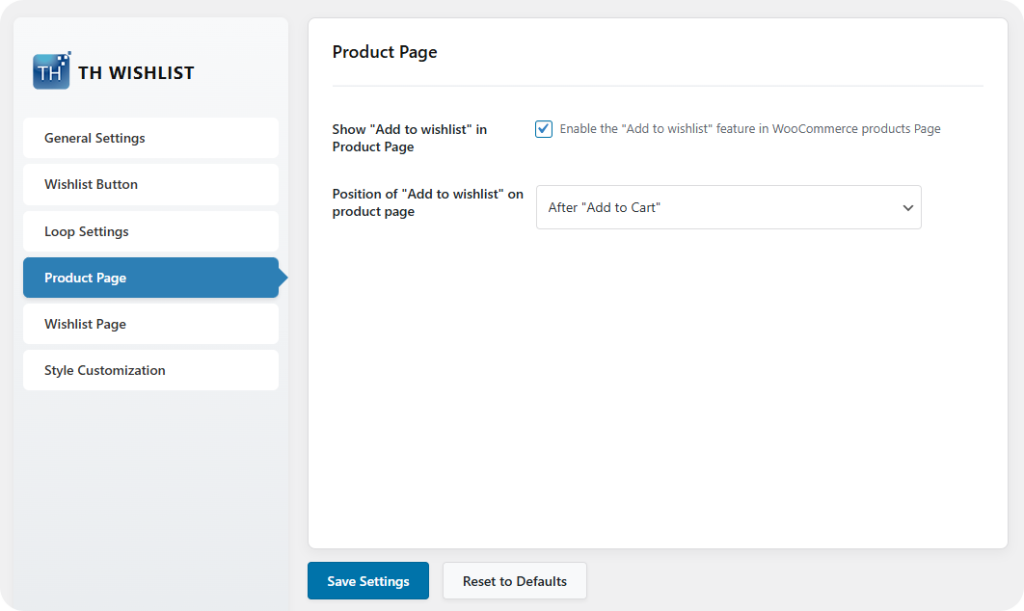This screenshot has width=1024, height=611.
Task: Open the Wishlist Button settings tab
Action: [150, 184]
